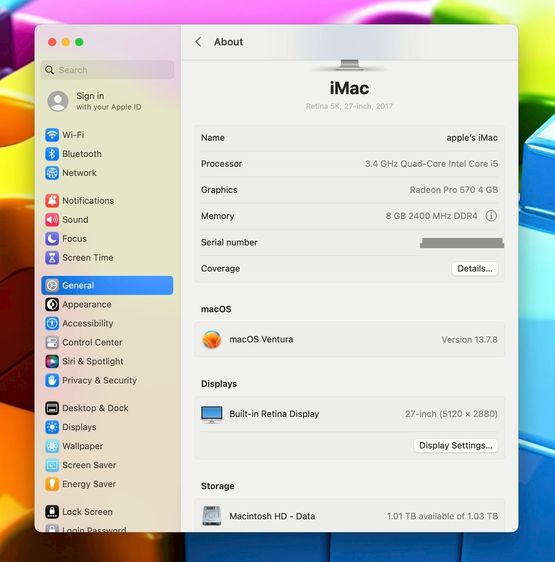Screen dimensions: 555x562
Task: Click the macOS Ventura name text
Action: click(261, 339)
